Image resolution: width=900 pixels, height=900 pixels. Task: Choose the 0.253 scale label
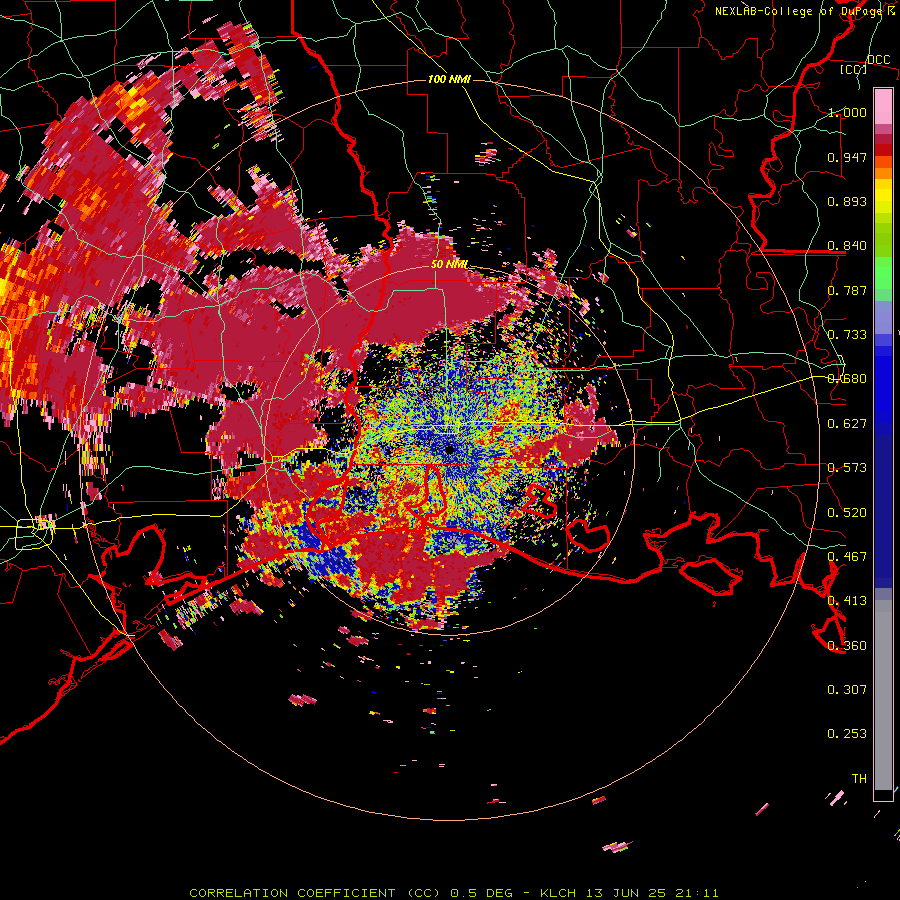pos(847,734)
